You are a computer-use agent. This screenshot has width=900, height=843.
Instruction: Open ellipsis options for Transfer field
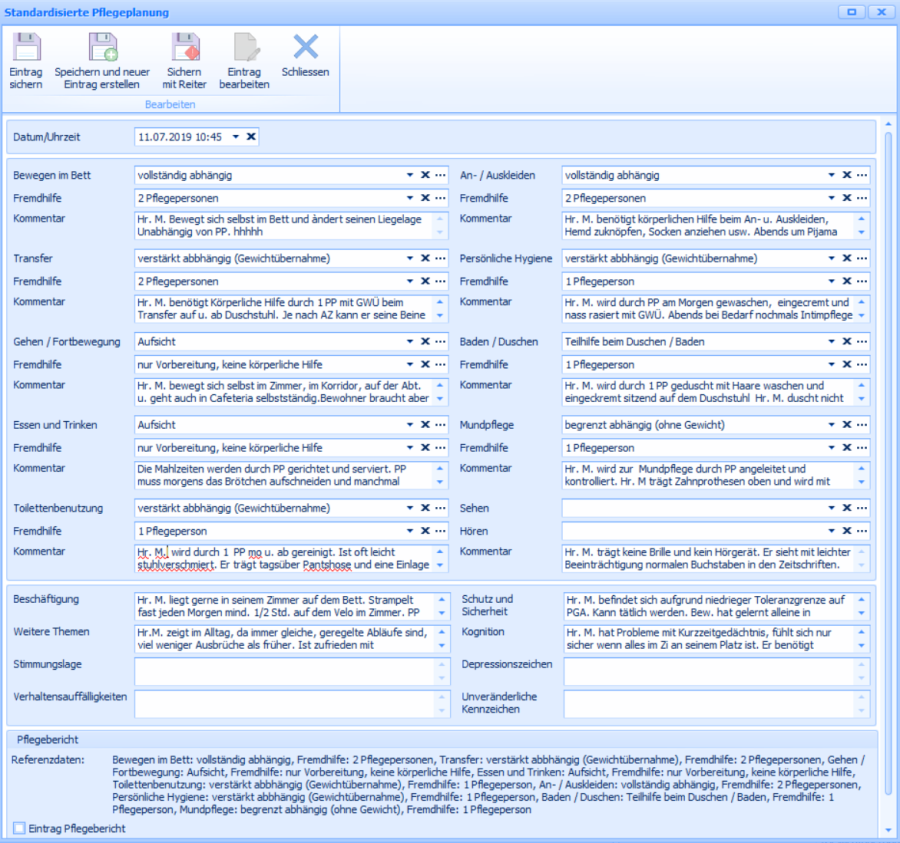[440, 258]
